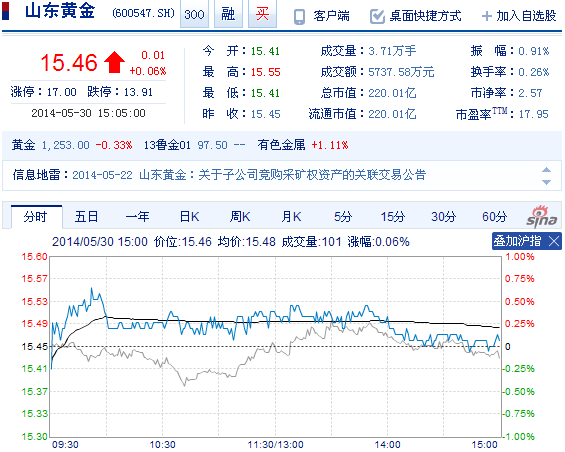Click the 黄金 commodity label
Screen dimensions: 565x452
23,145
